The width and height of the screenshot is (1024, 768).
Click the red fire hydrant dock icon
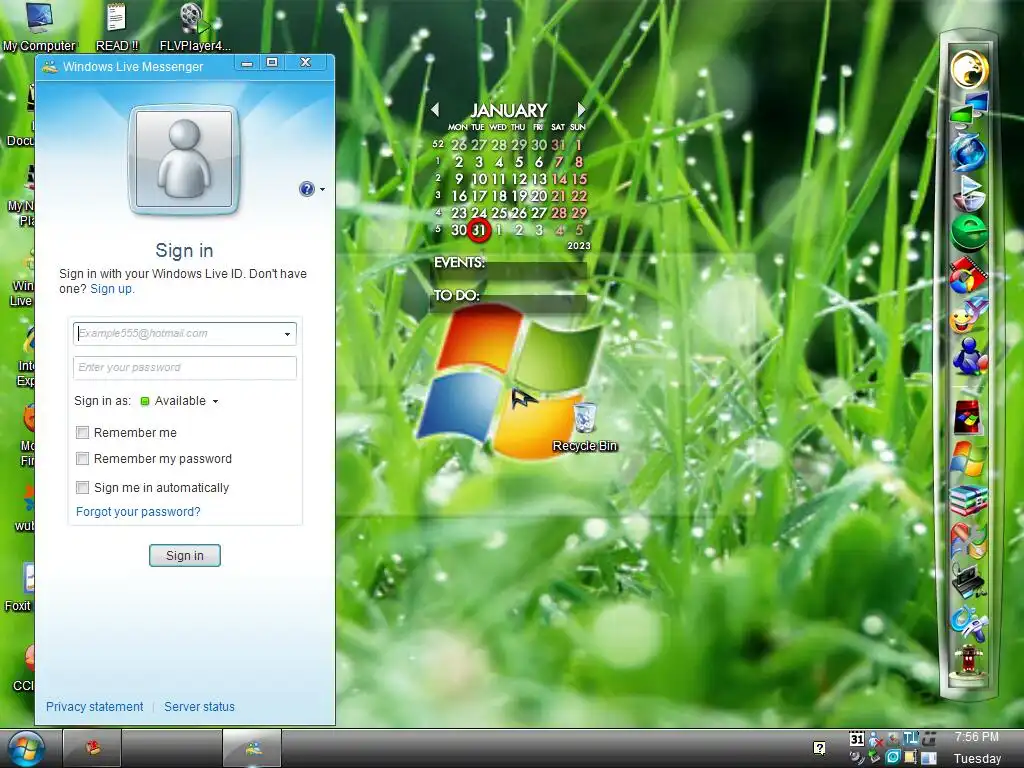point(969,662)
